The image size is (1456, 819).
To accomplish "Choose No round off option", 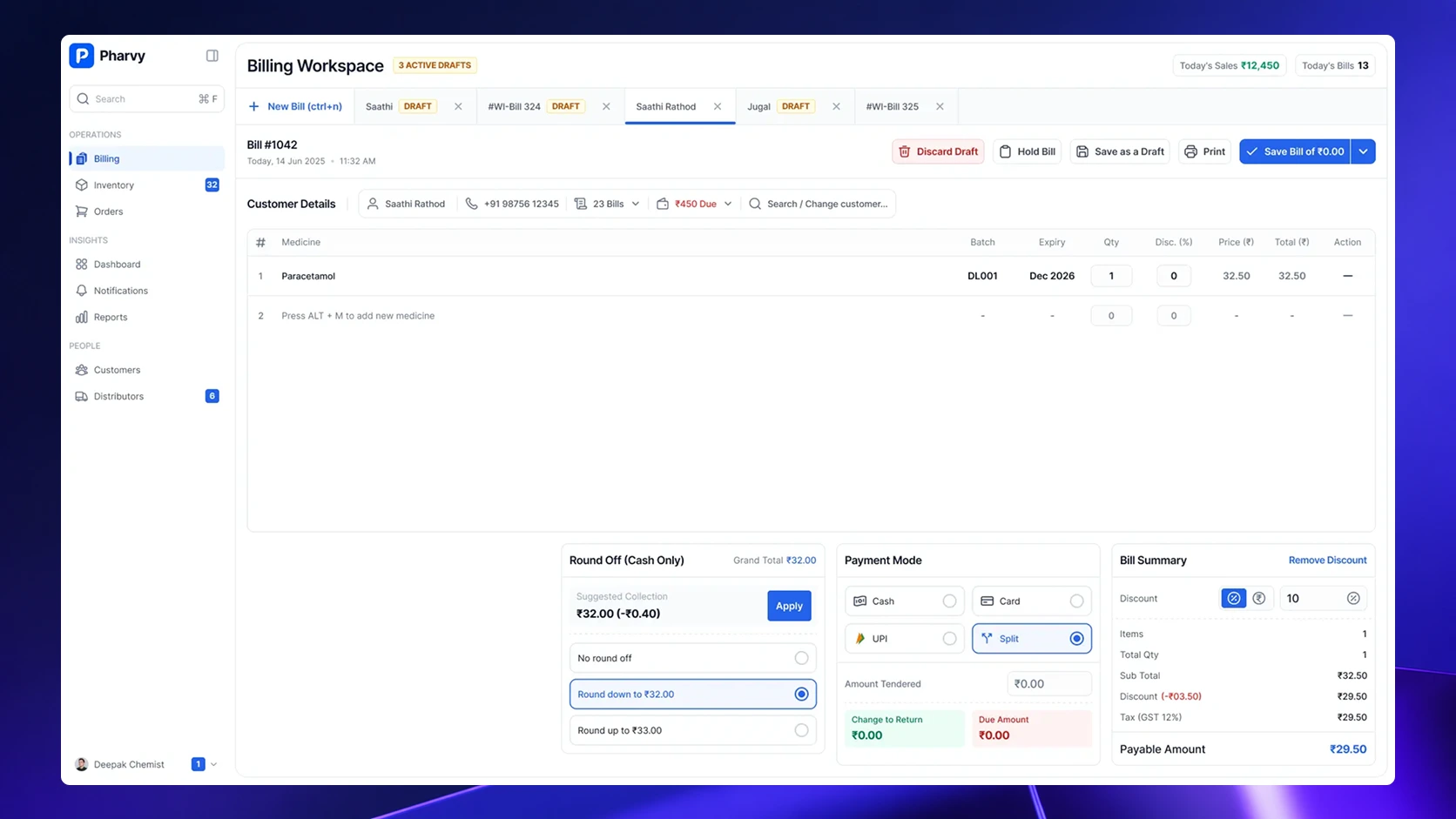I will (x=693, y=658).
